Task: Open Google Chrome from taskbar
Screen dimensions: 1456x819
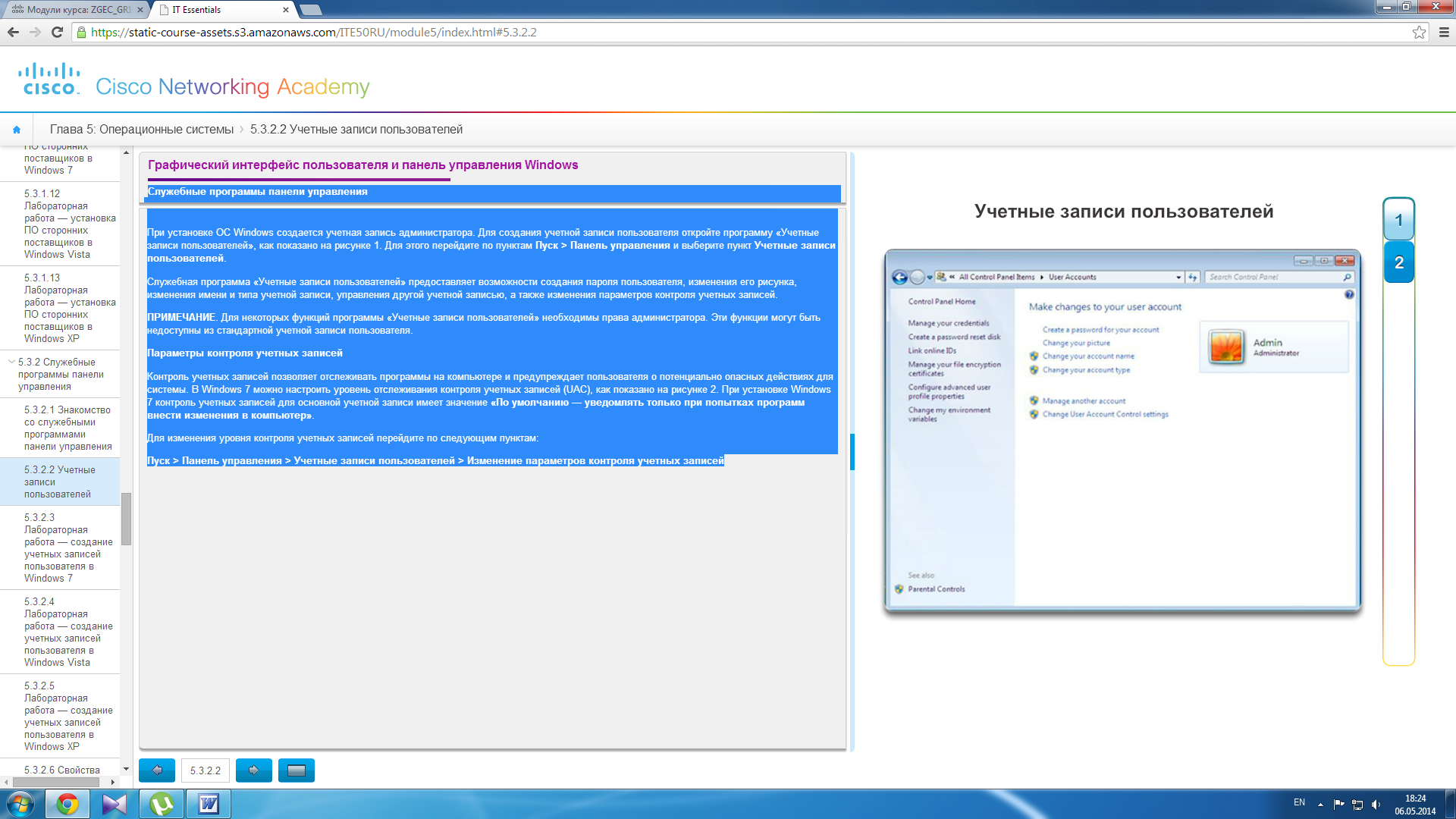Action: (67, 804)
